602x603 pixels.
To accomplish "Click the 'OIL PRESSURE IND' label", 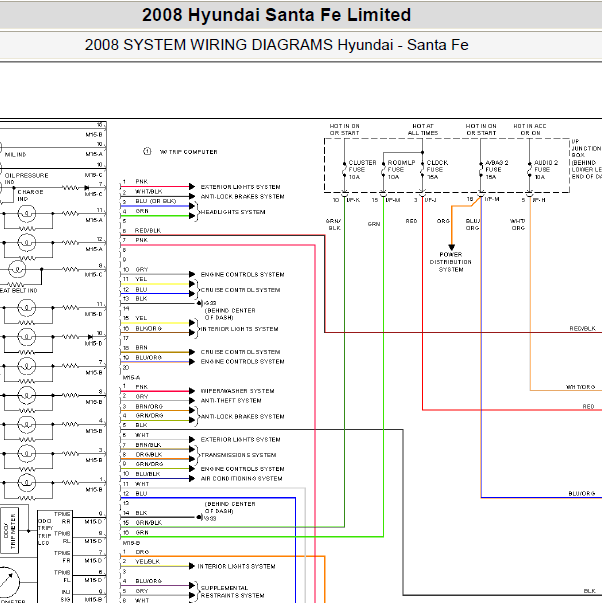I will point(26,178).
